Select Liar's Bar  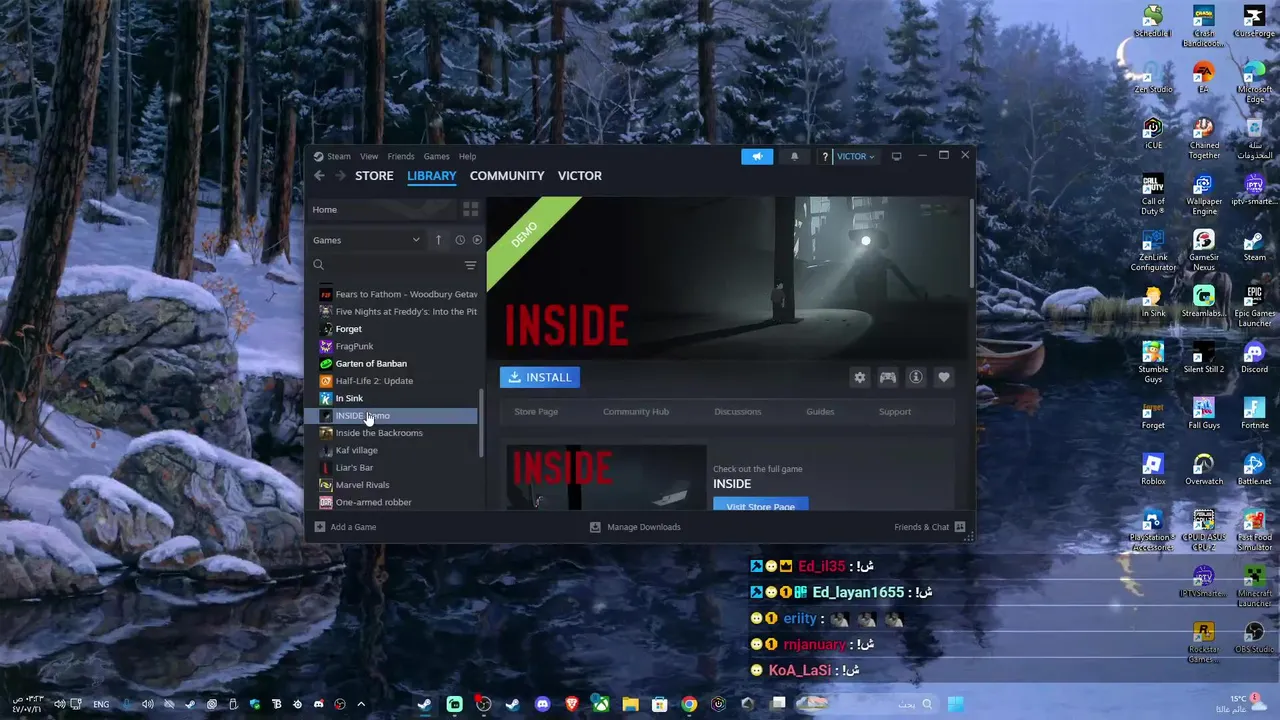397,468
